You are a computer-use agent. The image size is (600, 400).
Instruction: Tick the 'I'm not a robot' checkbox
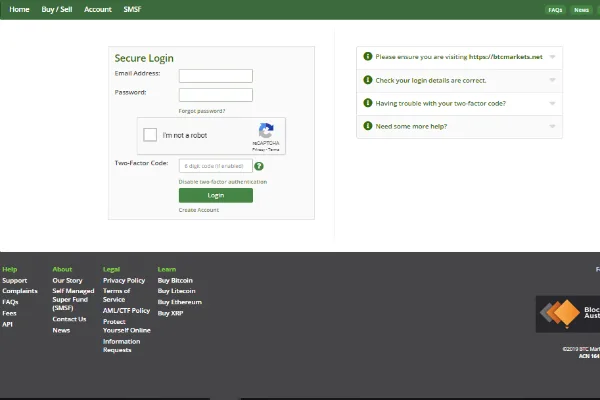click(150, 135)
